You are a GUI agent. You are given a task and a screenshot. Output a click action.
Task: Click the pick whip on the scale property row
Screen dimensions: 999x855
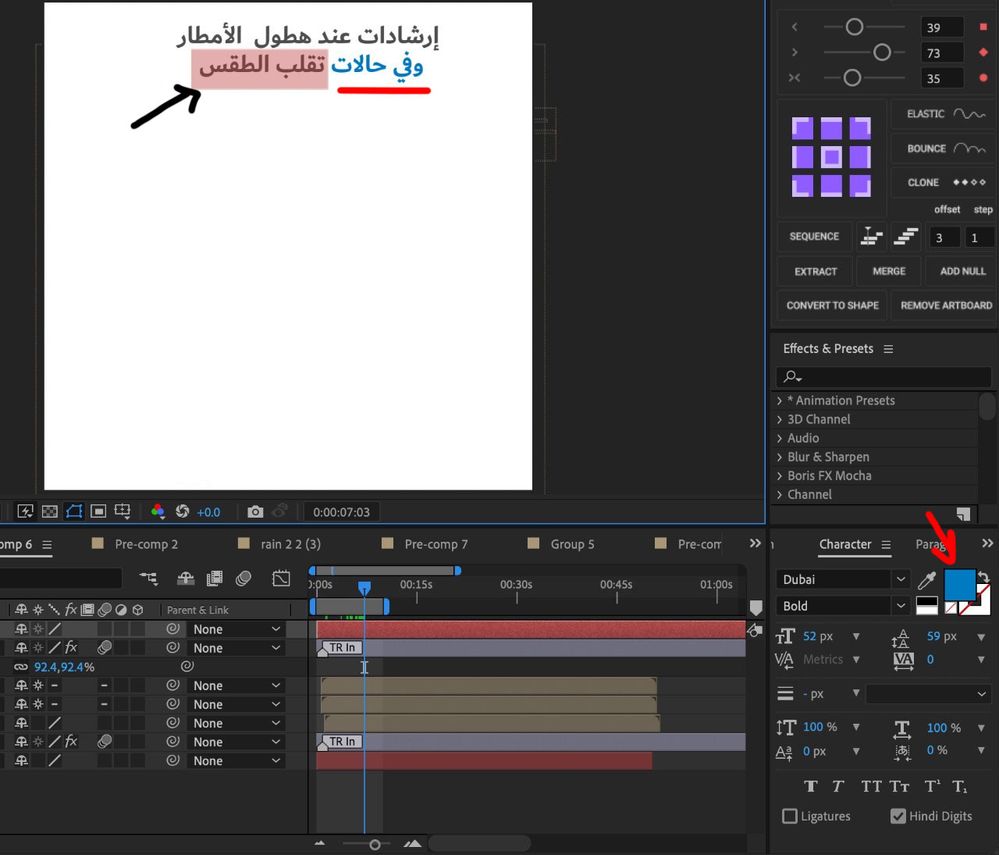pyautogui.click(x=187, y=666)
